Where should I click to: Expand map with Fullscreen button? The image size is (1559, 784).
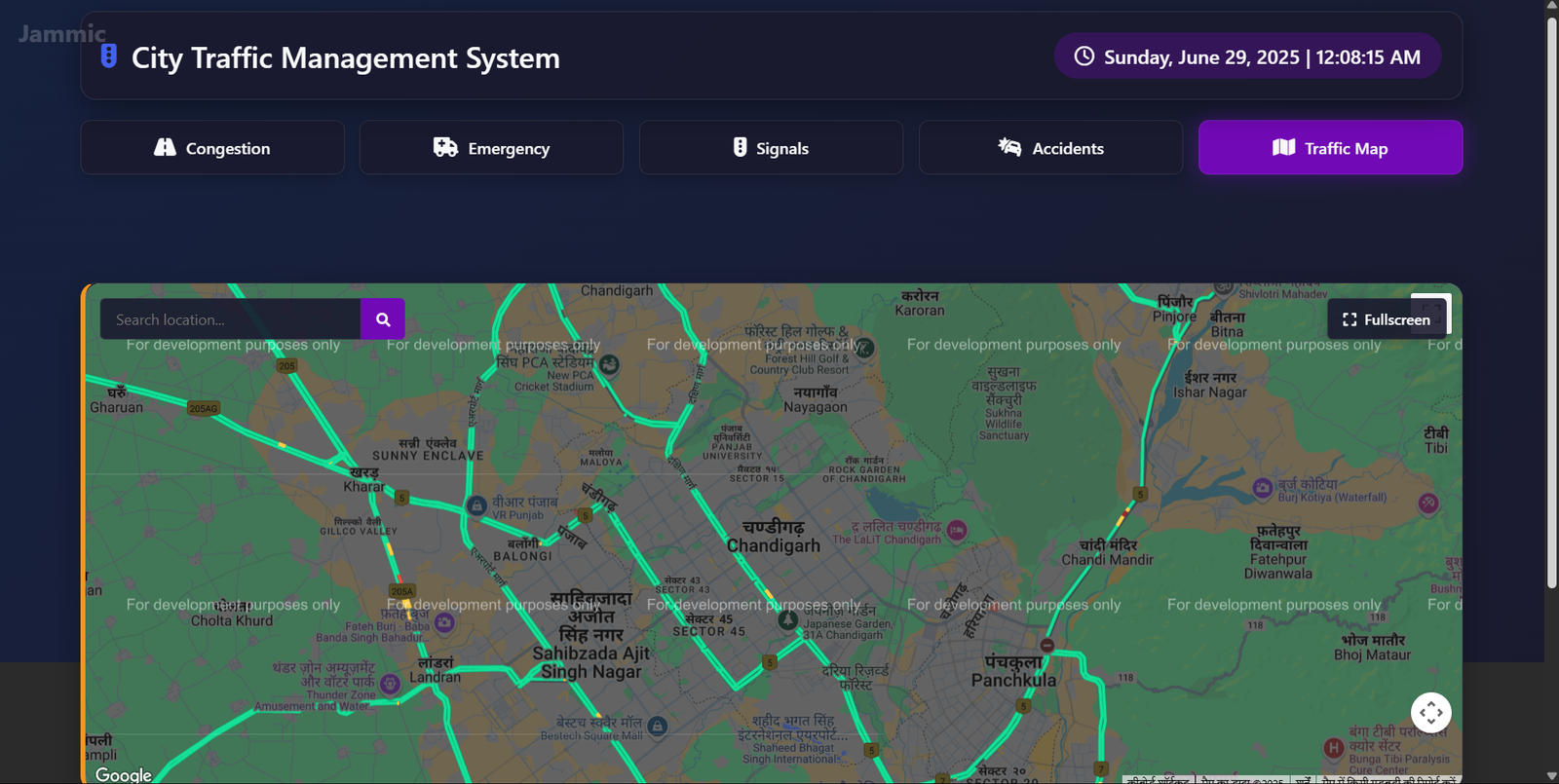click(x=1386, y=319)
